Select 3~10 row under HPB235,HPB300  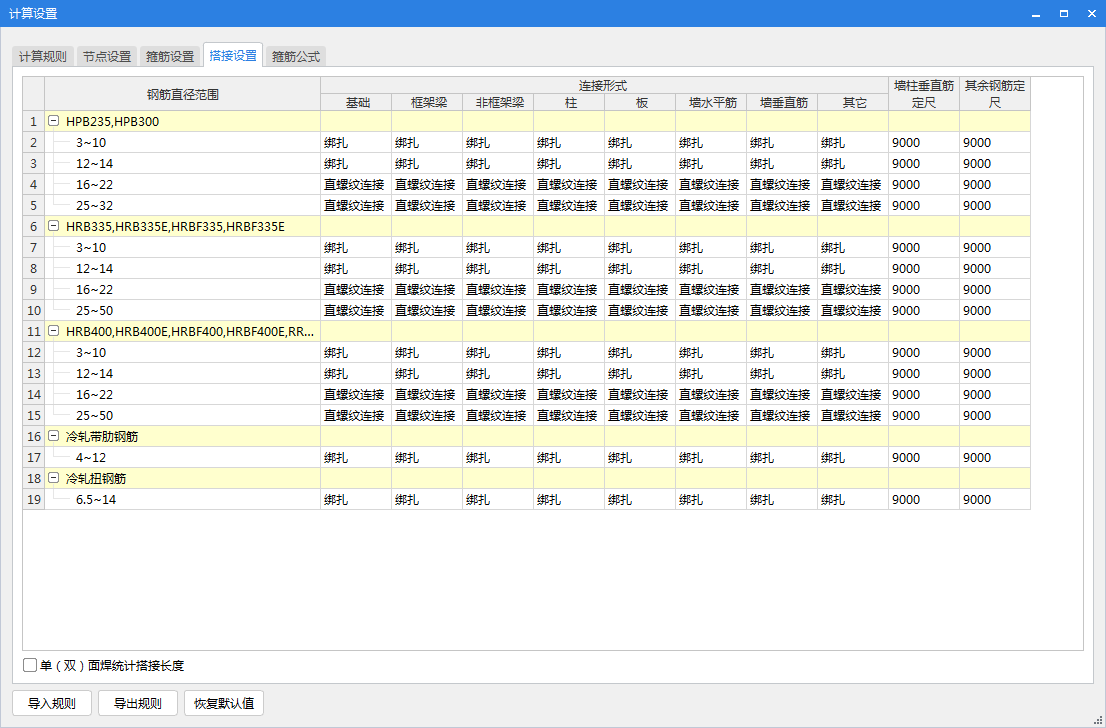click(183, 142)
